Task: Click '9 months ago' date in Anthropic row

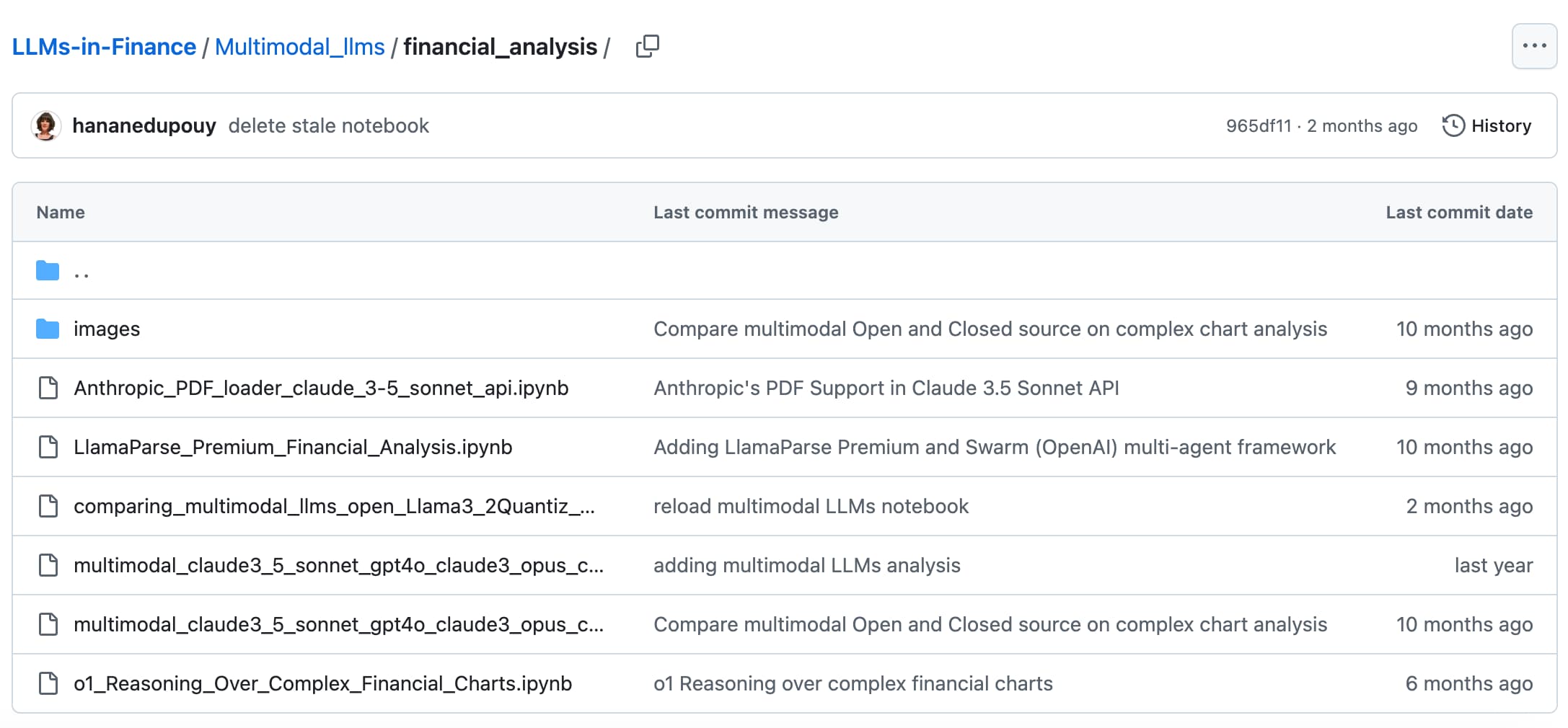Action: click(x=1469, y=388)
